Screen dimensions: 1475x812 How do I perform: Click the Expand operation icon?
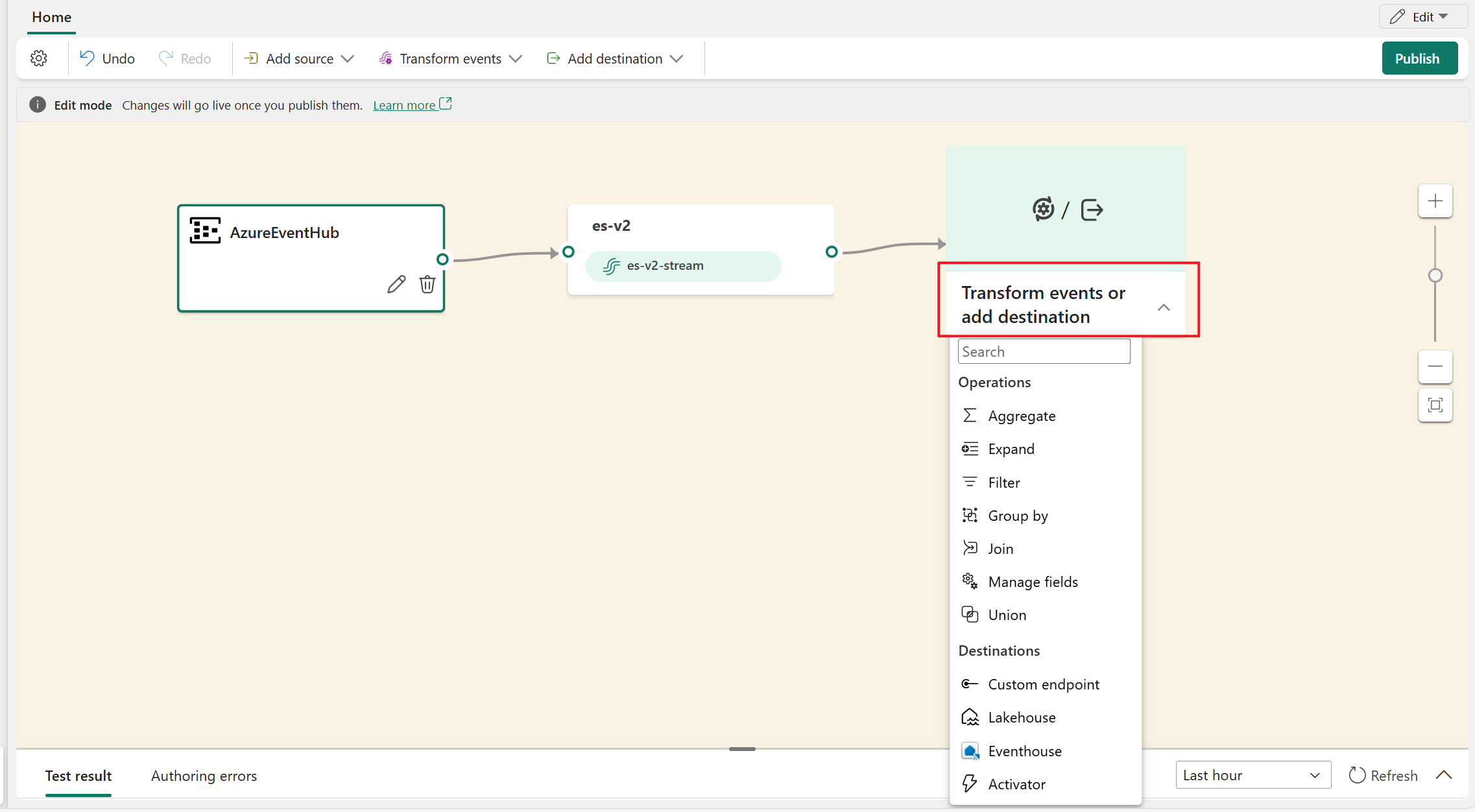coord(968,448)
